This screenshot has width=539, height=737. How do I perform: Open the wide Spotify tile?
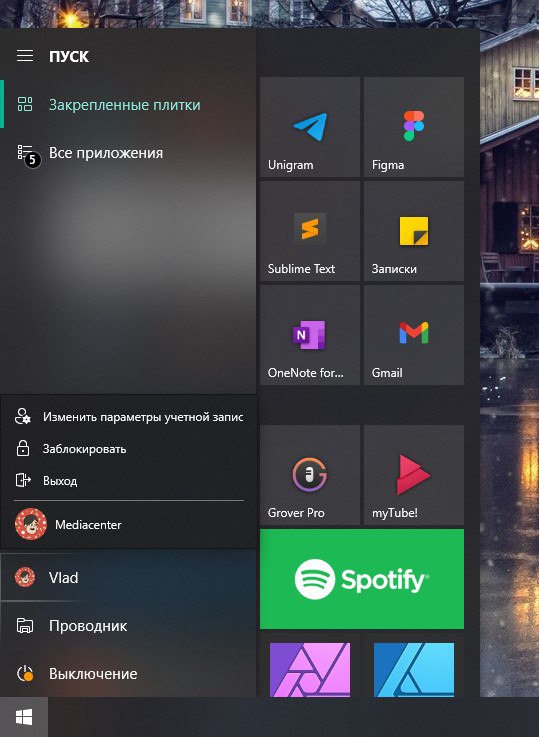click(x=362, y=579)
